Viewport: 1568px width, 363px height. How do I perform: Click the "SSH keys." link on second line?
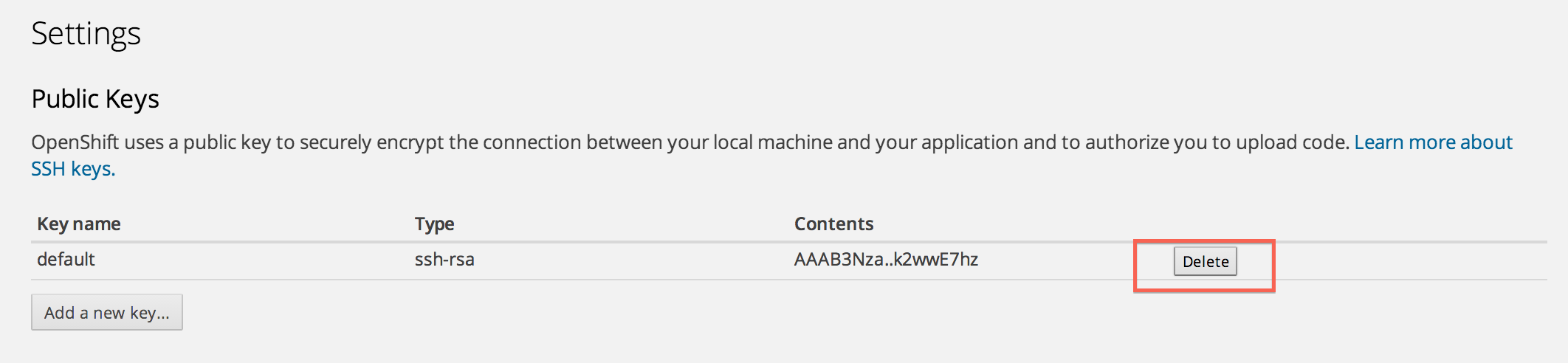pyautogui.click(x=73, y=170)
